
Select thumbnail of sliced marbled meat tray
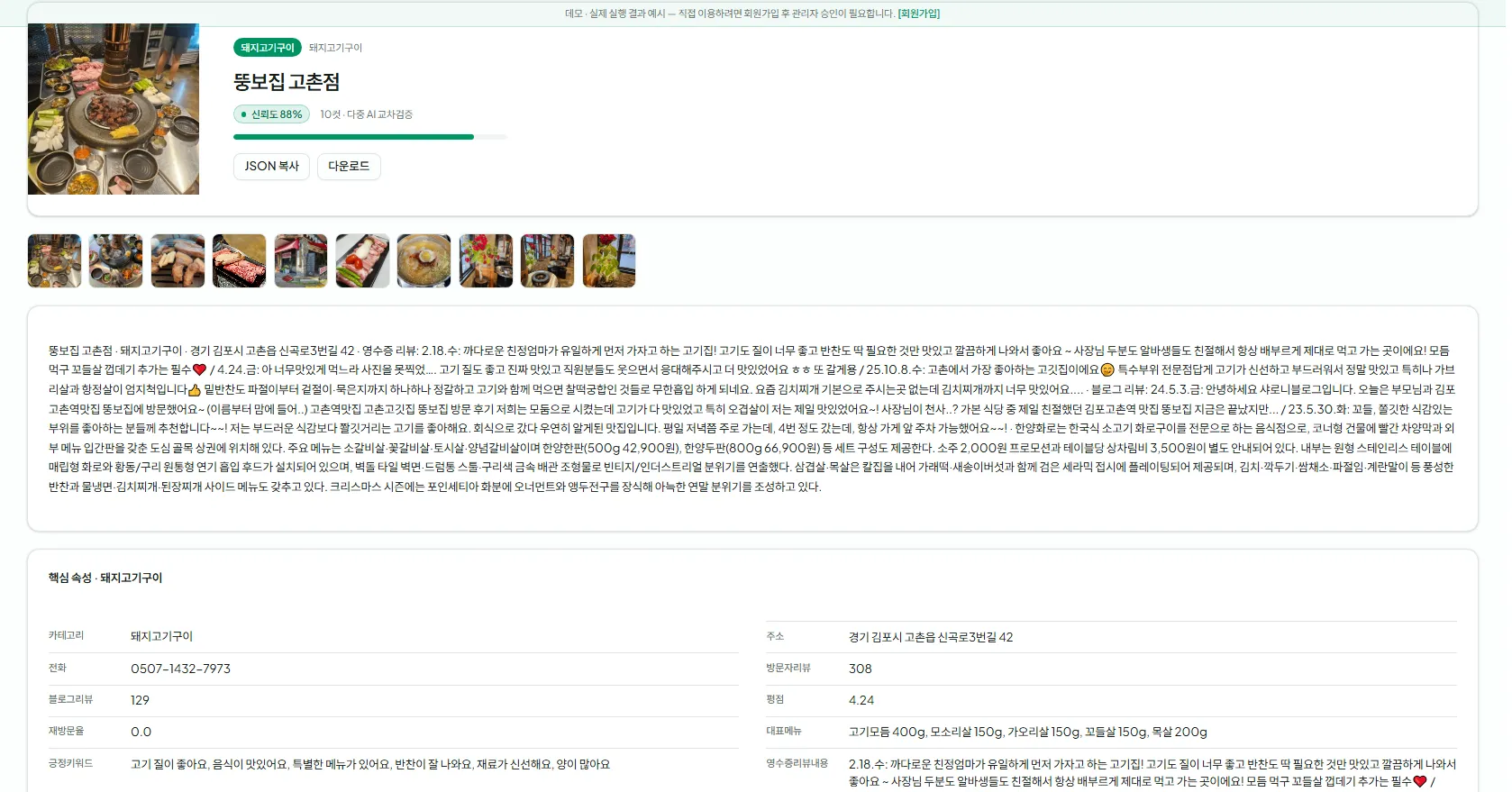240,261
